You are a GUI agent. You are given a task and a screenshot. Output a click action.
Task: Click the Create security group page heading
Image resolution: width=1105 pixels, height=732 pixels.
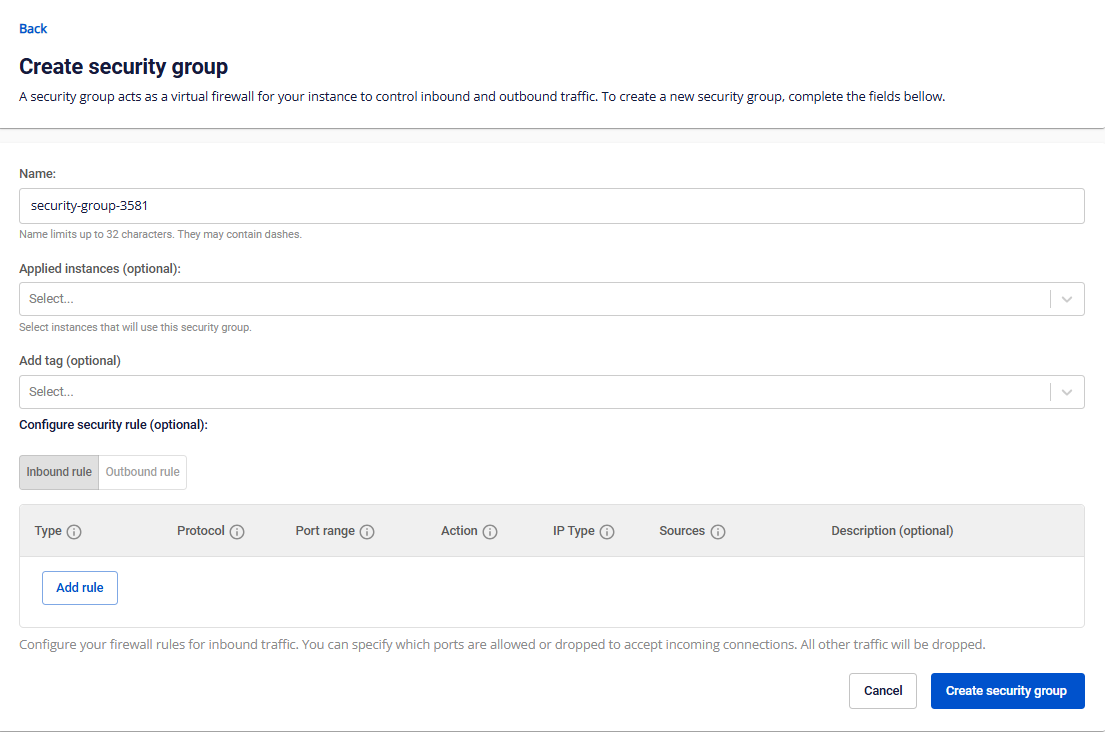(124, 67)
